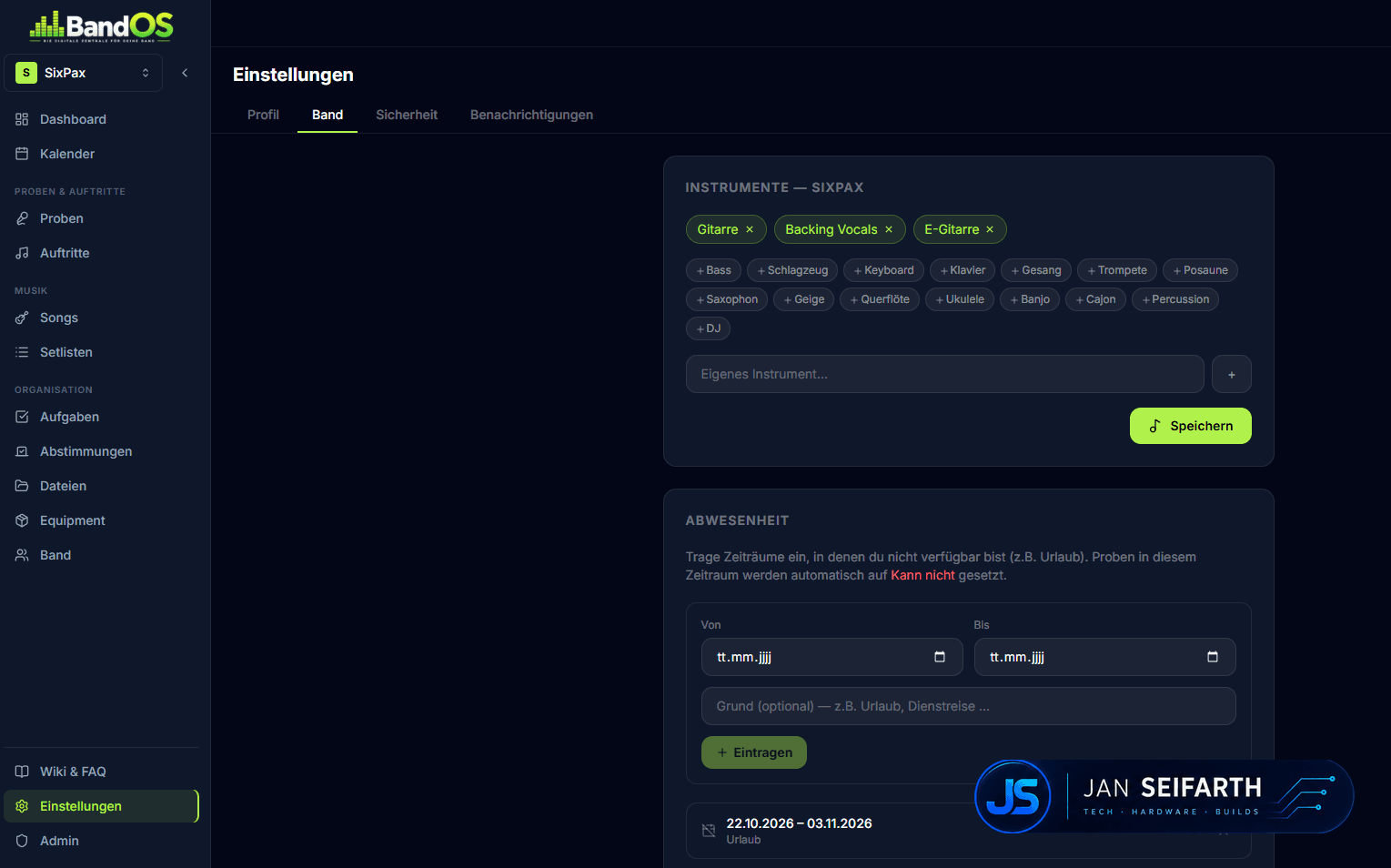Add the Ukulele instrument chip
Viewport: 1391px width, 868px height.
pos(960,299)
